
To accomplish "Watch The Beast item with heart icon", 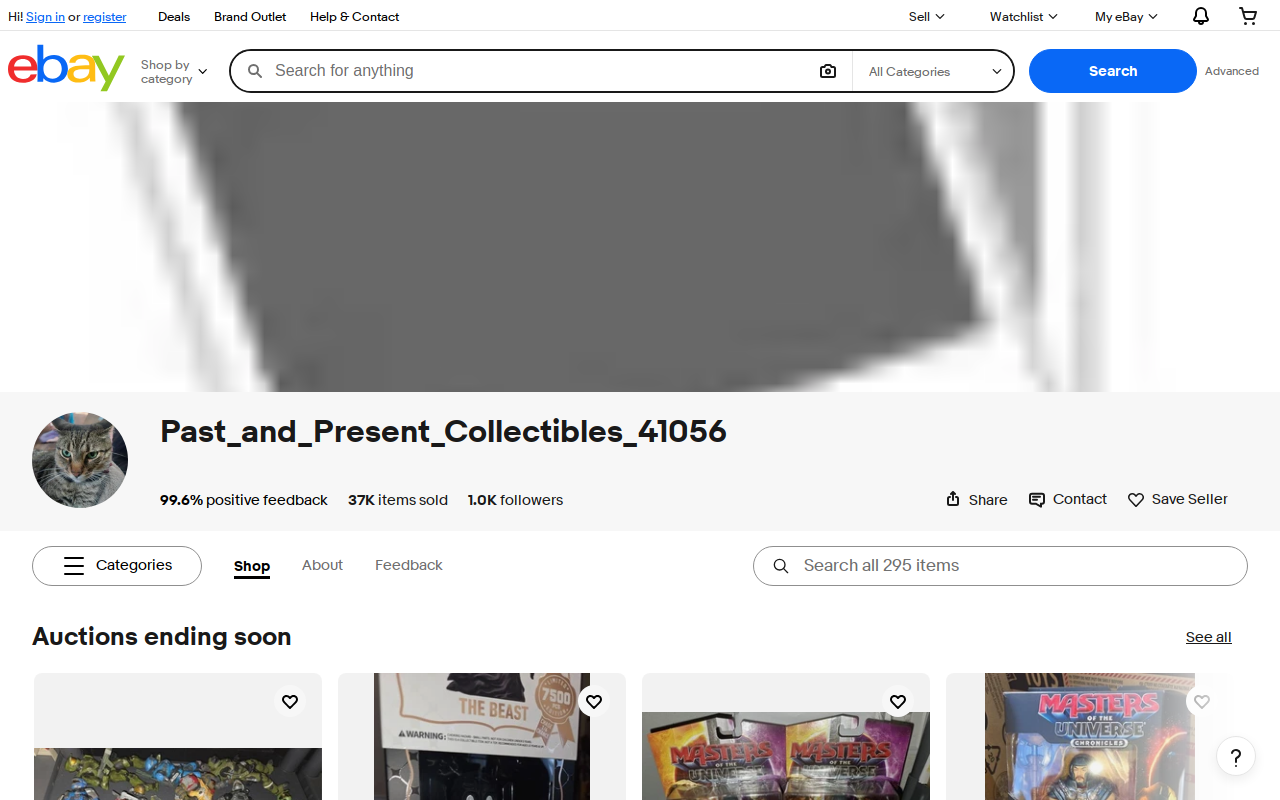I will pos(594,702).
